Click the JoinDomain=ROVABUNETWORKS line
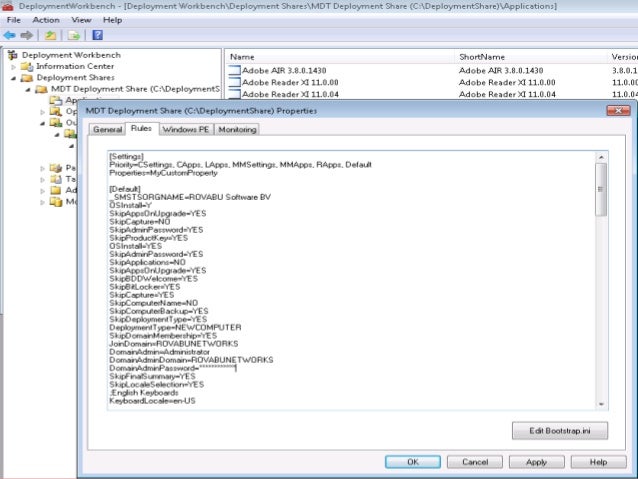This screenshot has width=638, height=479. point(174,344)
